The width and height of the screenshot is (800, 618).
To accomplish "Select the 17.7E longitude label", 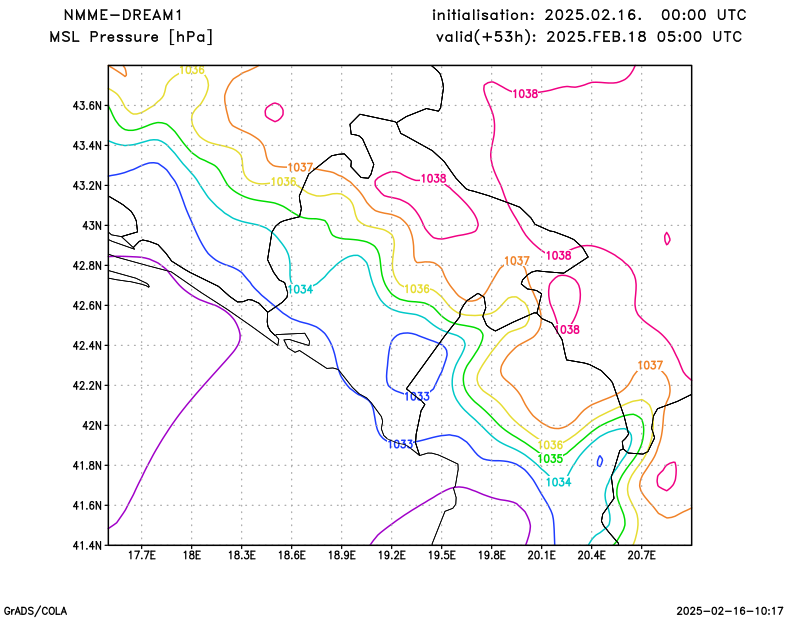I will pos(141,555).
